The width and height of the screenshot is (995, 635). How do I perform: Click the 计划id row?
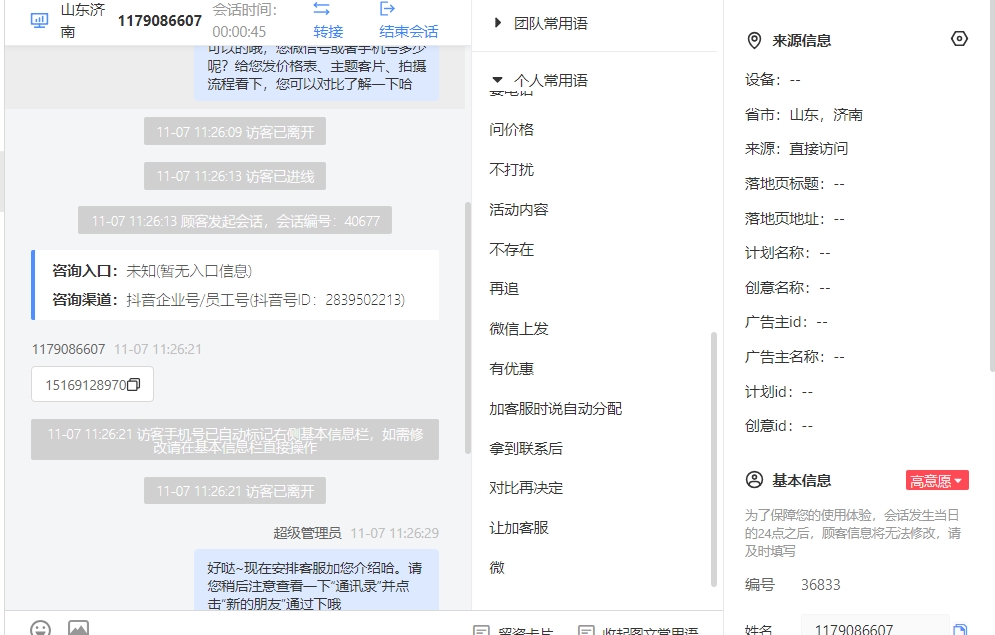(x=779, y=392)
